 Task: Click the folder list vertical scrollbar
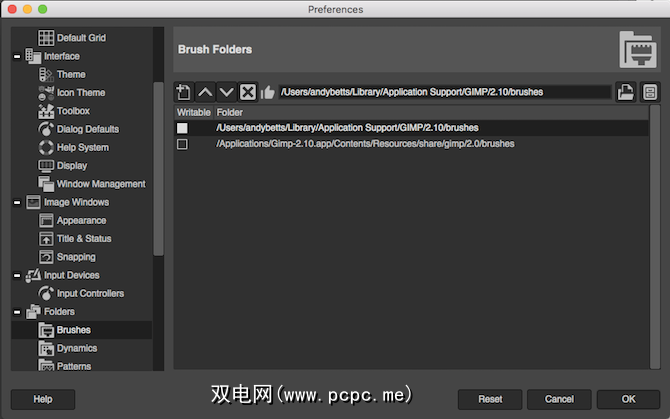pyautogui.click(x=655, y=237)
